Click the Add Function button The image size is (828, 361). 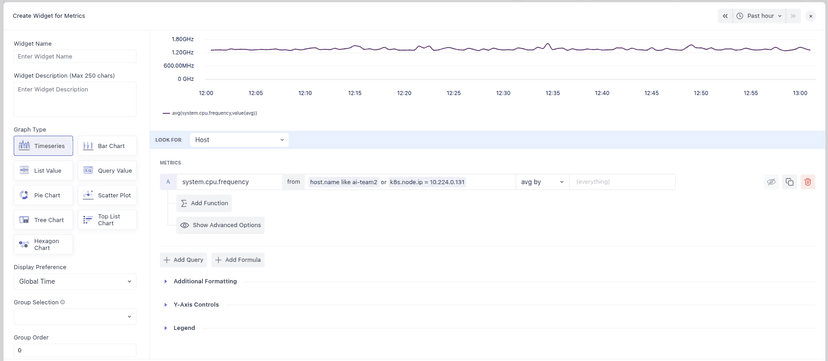click(x=204, y=203)
